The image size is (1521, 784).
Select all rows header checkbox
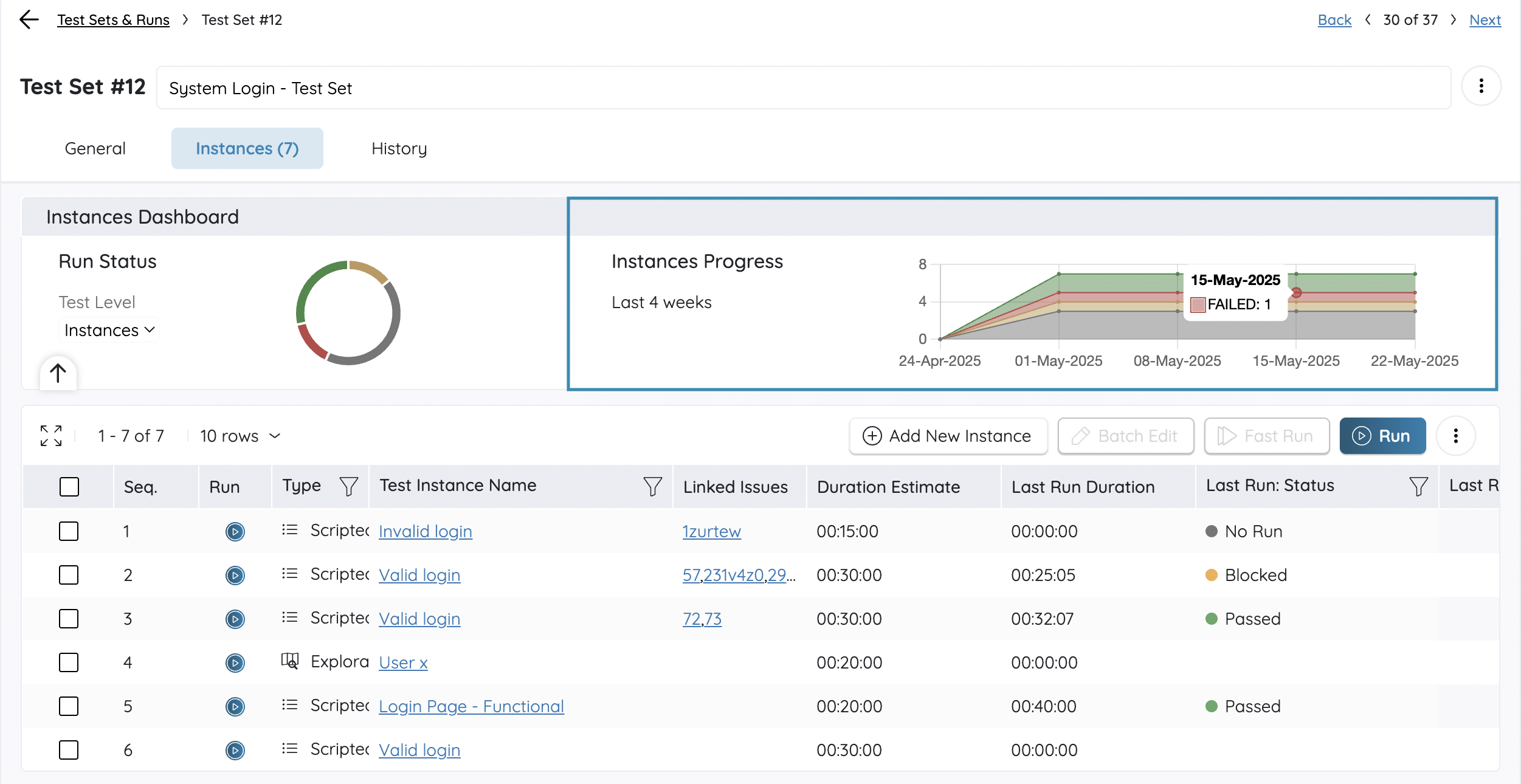(x=69, y=487)
